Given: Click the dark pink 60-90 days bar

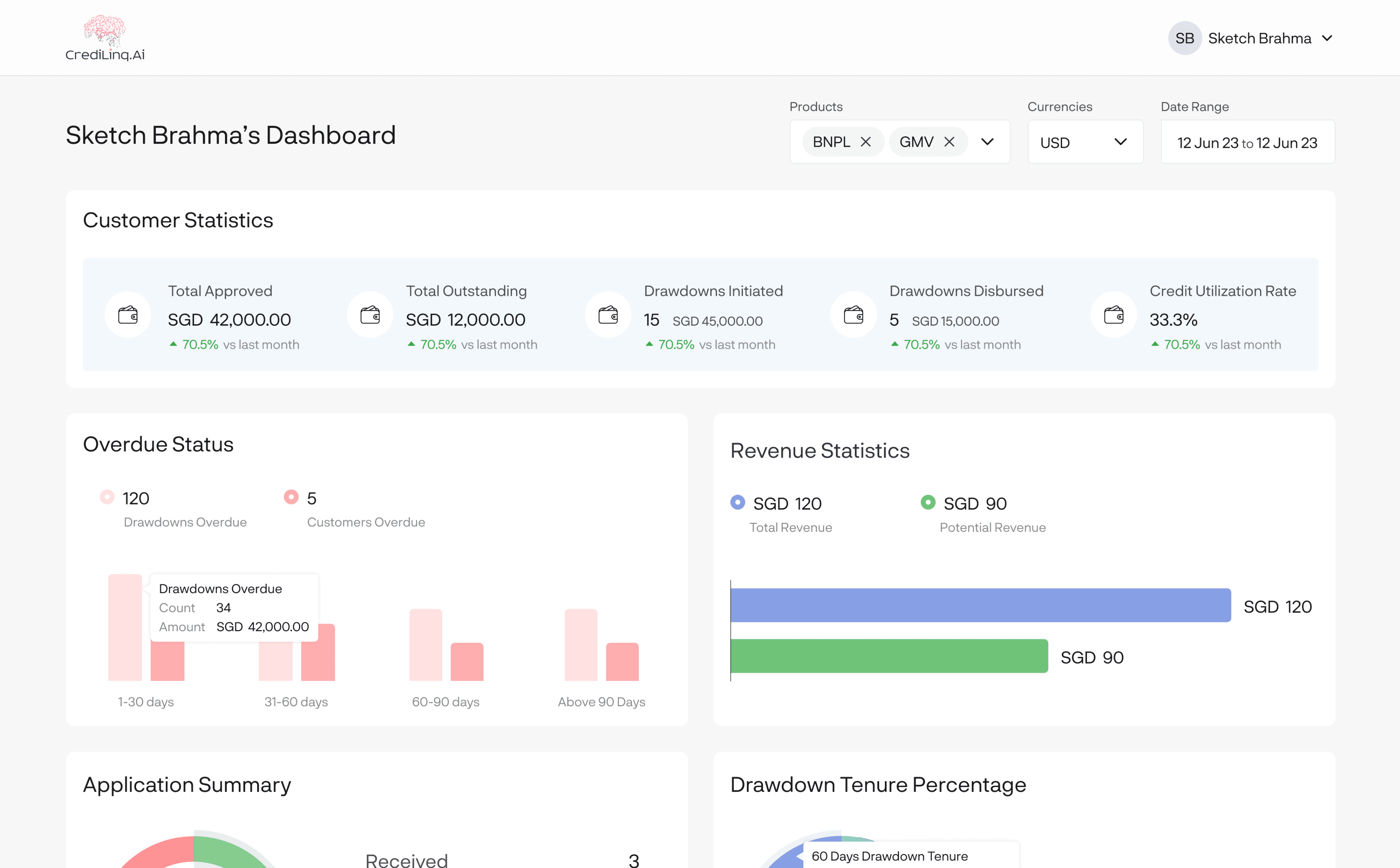Looking at the screenshot, I should point(467,662).
